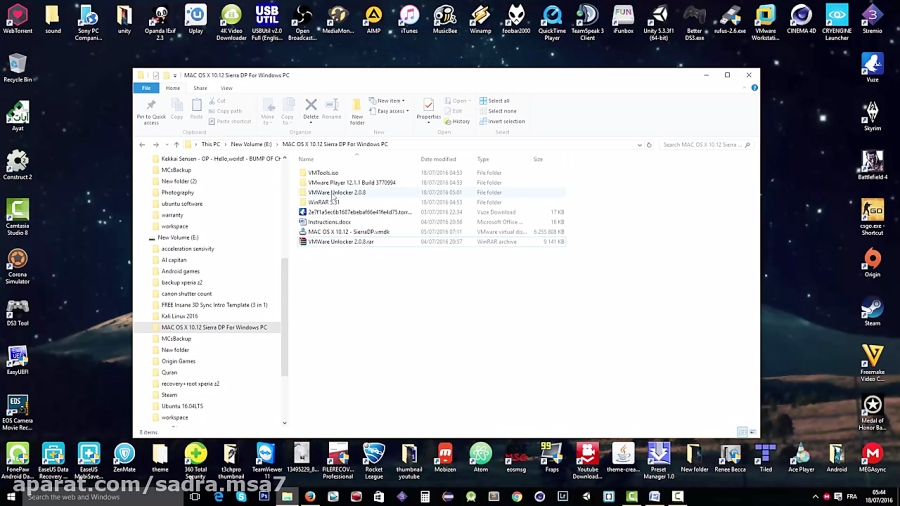Open address bar history dropdown
This screenshot has width=900, height=506.
639,145
